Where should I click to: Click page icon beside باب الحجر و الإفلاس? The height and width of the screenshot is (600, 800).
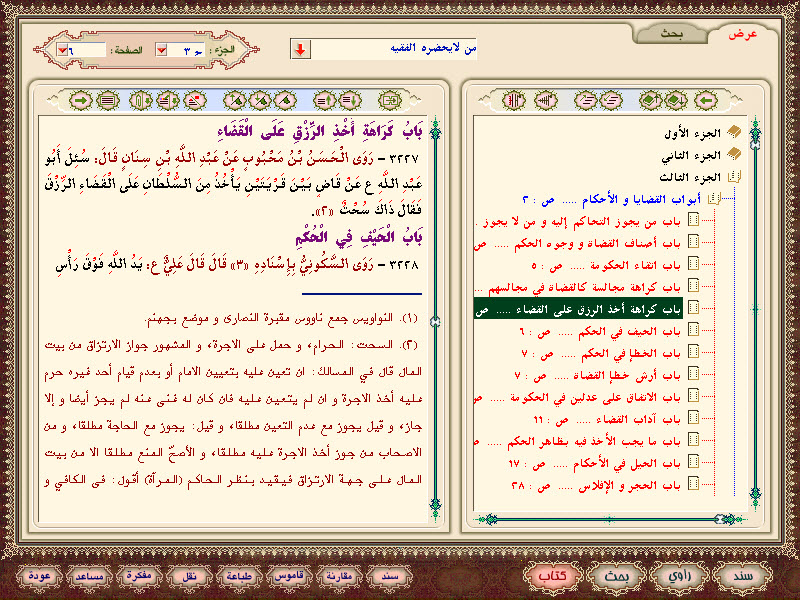[693, 483]
